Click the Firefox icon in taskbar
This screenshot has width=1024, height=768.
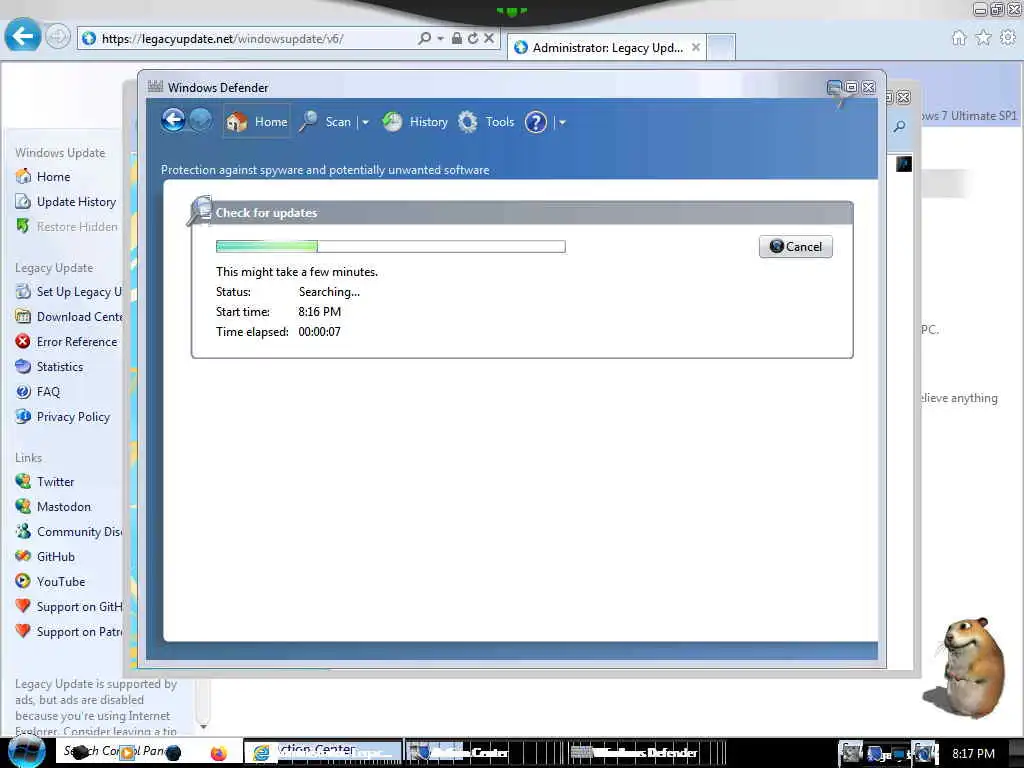point(219,753)
